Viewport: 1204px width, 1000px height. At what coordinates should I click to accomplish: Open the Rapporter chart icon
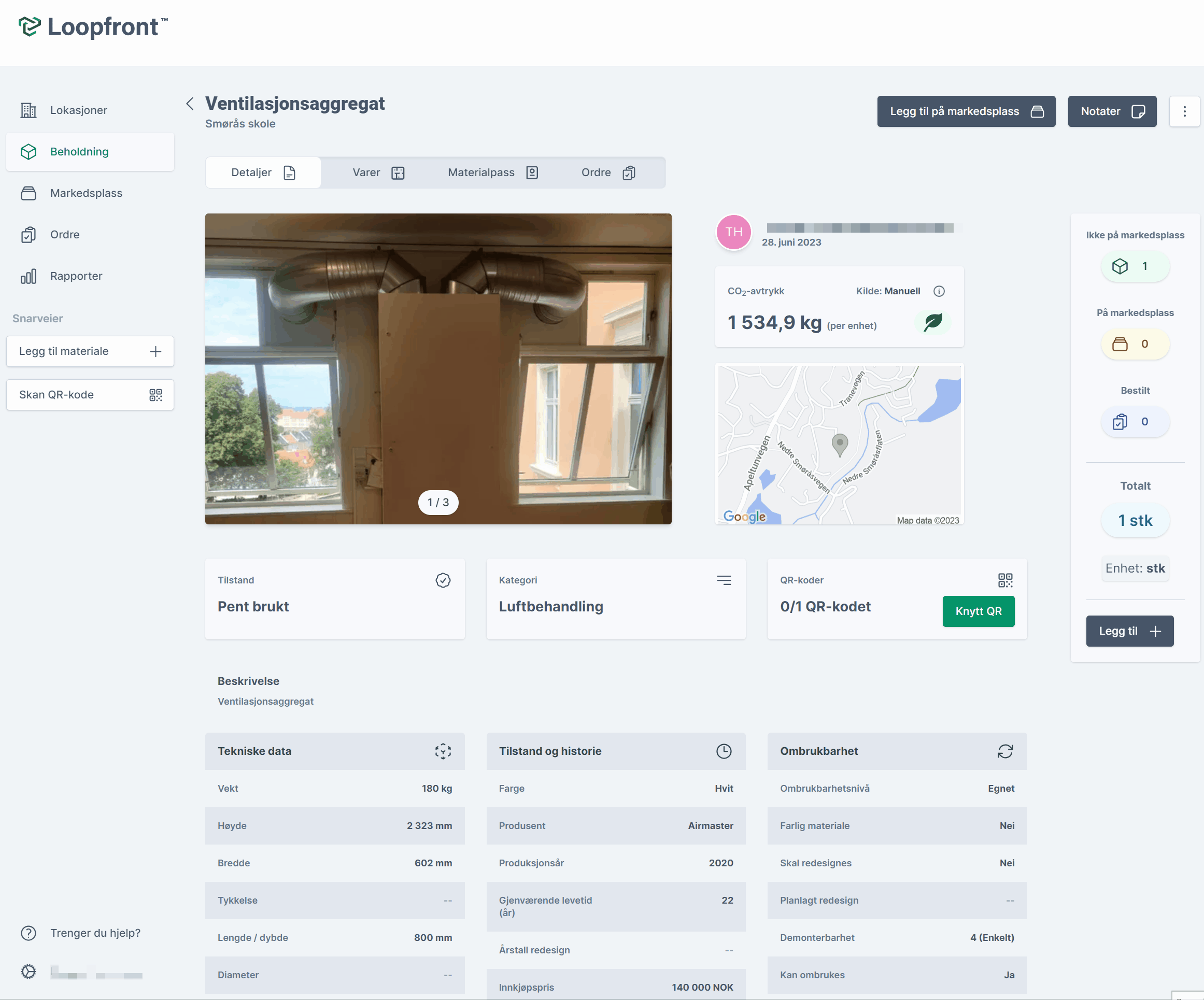pos(28,276)
